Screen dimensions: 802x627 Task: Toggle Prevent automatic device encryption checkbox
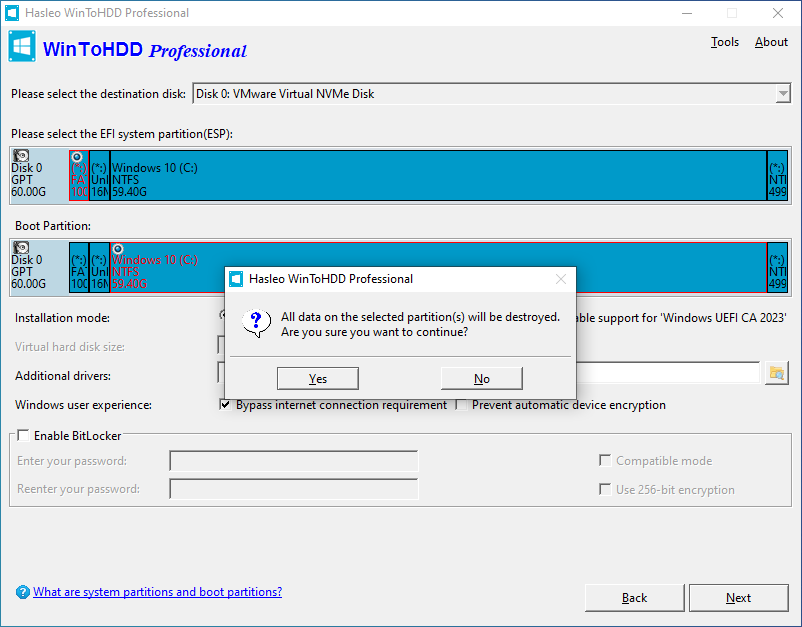click(461, 405)
